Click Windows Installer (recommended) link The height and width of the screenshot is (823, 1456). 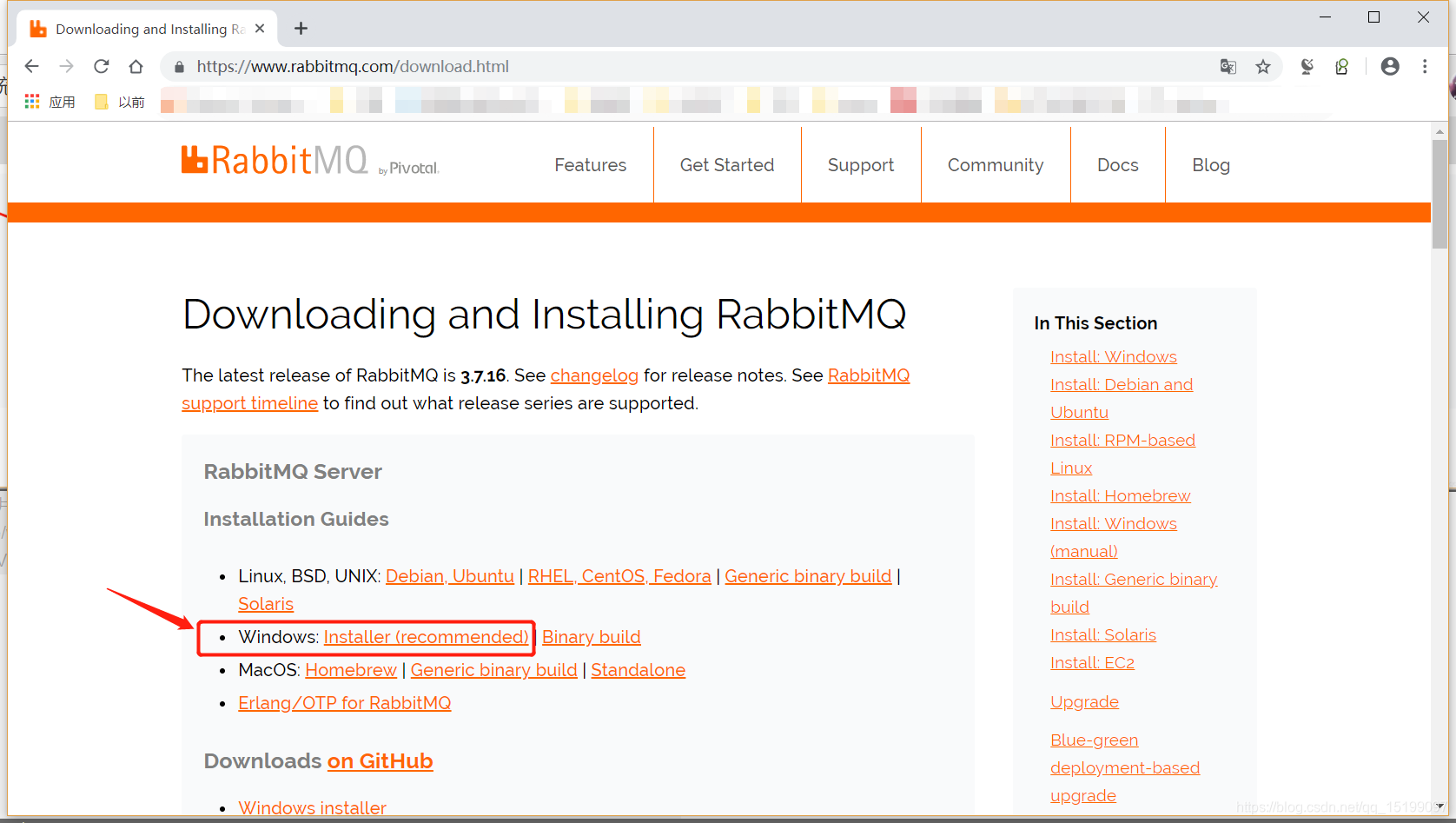pos(426,637)
